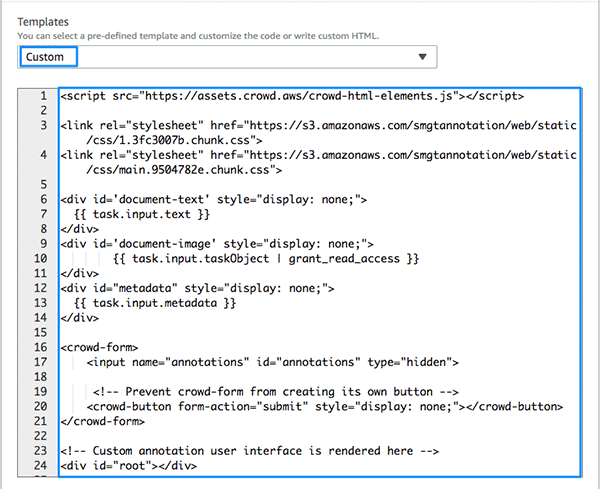Click line number 6 in gutter
Image resolution: width=600 pixels, height=489 pixels.
point(44,200)
